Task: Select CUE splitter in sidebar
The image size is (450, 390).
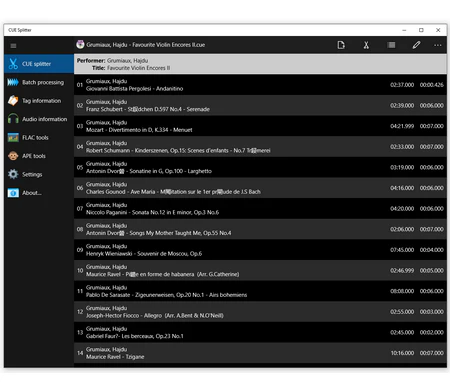Action: (x=39, y=64)
